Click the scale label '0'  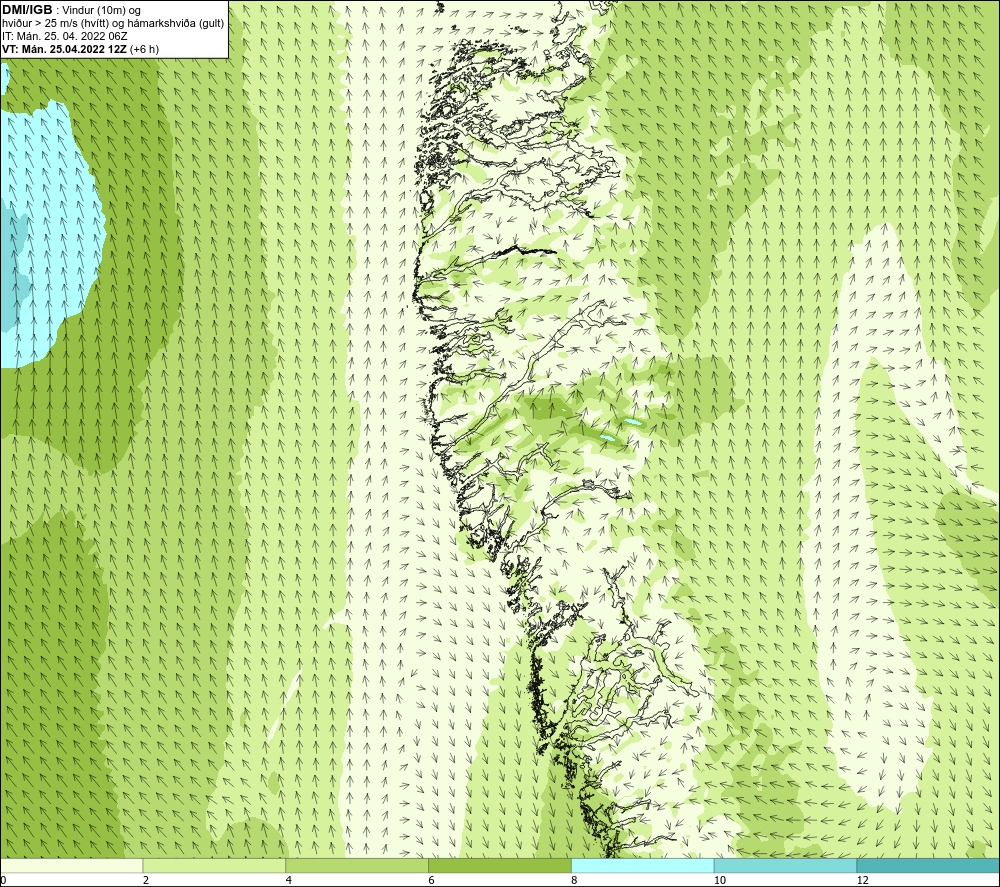coord(3,881)
